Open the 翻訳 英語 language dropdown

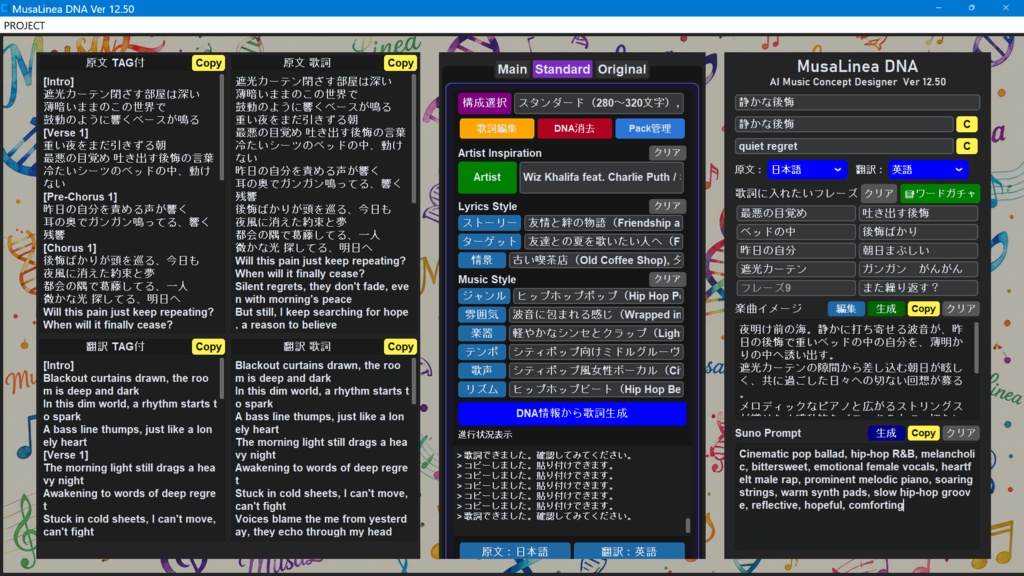[x=928, y=170]
